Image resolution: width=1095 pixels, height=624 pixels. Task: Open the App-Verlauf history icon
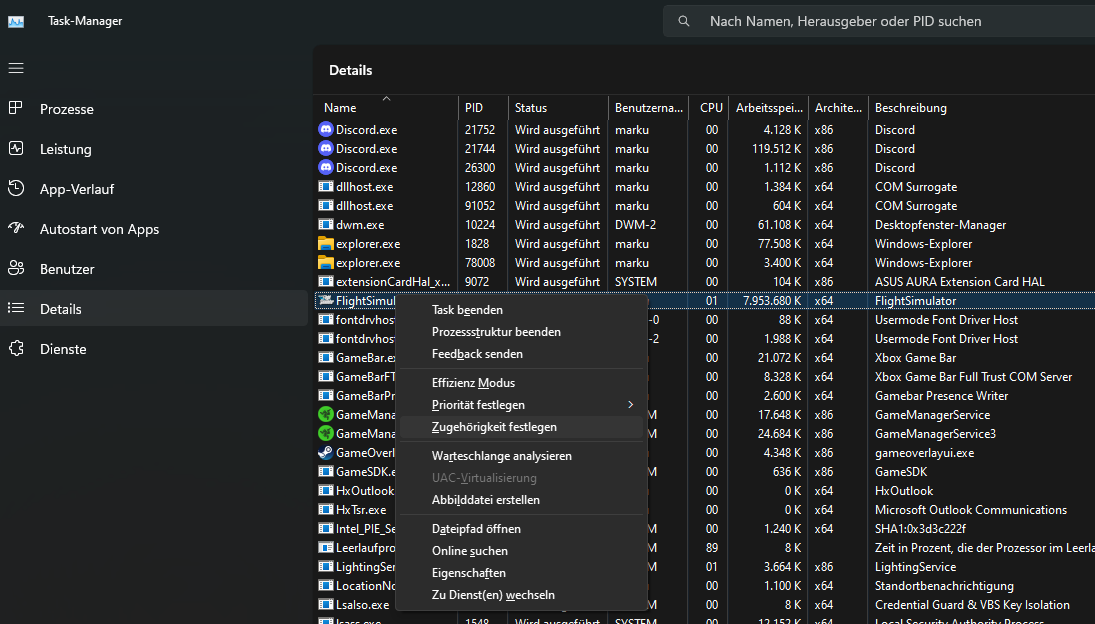point(16,189)
